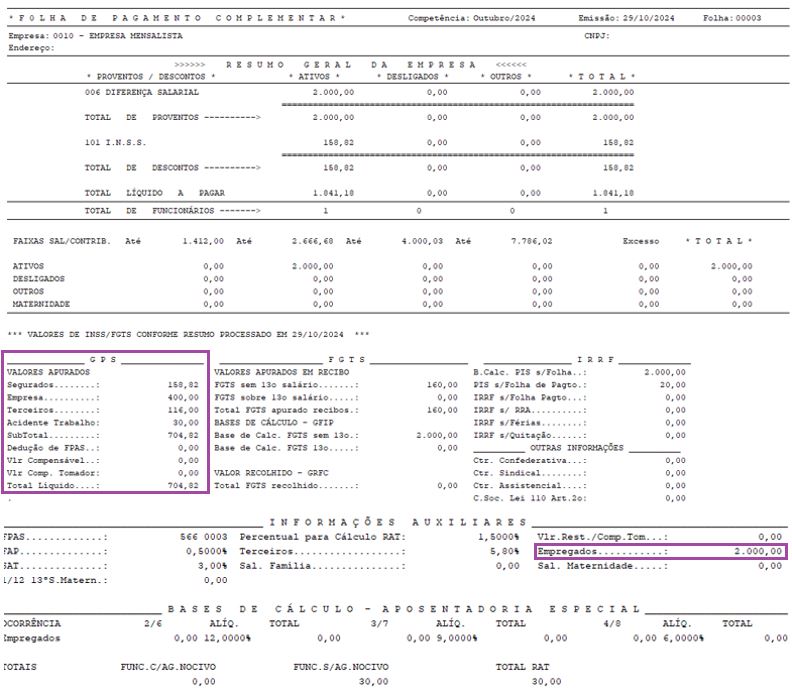Click the 'FGTS sem 13o salário' line
Viewport: 792px width, 696px height.
pyautogui.click(x=336, y=385)
